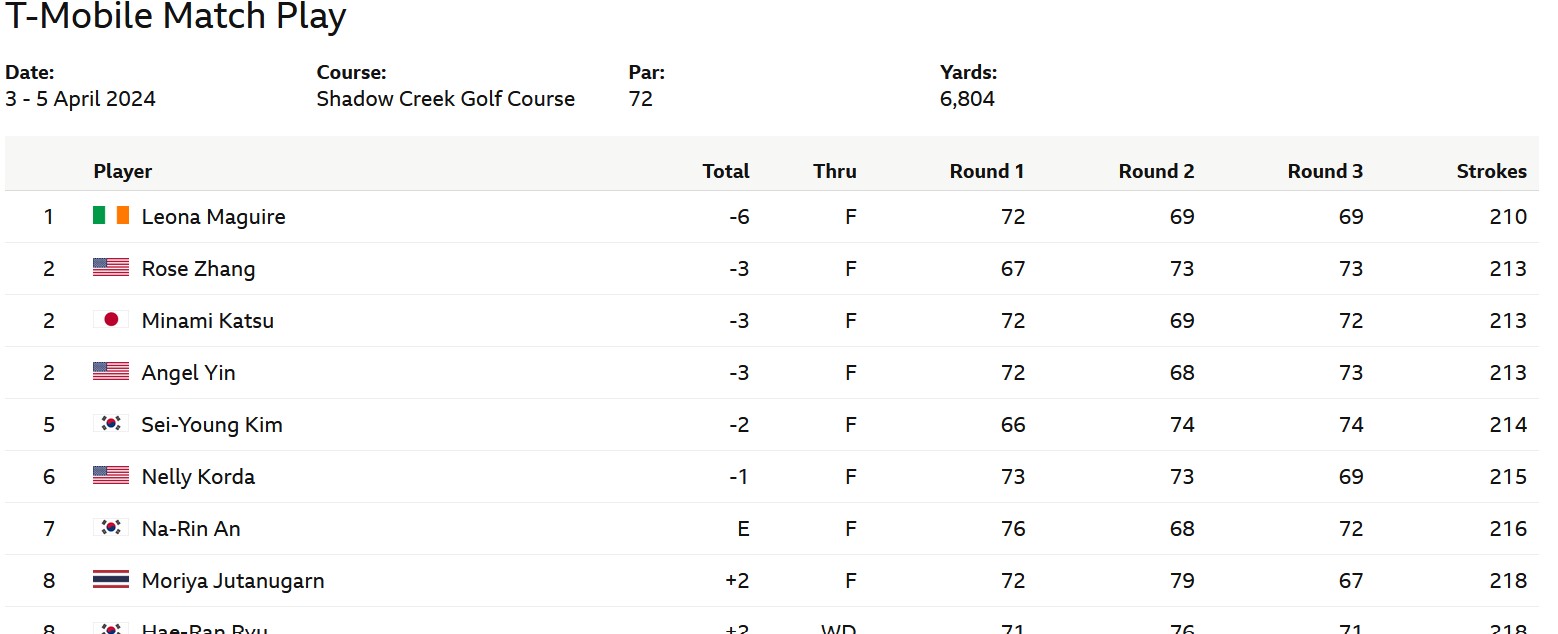Click the US flag beside Angel Yin
This screenshot has height=634, width=1558.
click(x=111, y=372)
